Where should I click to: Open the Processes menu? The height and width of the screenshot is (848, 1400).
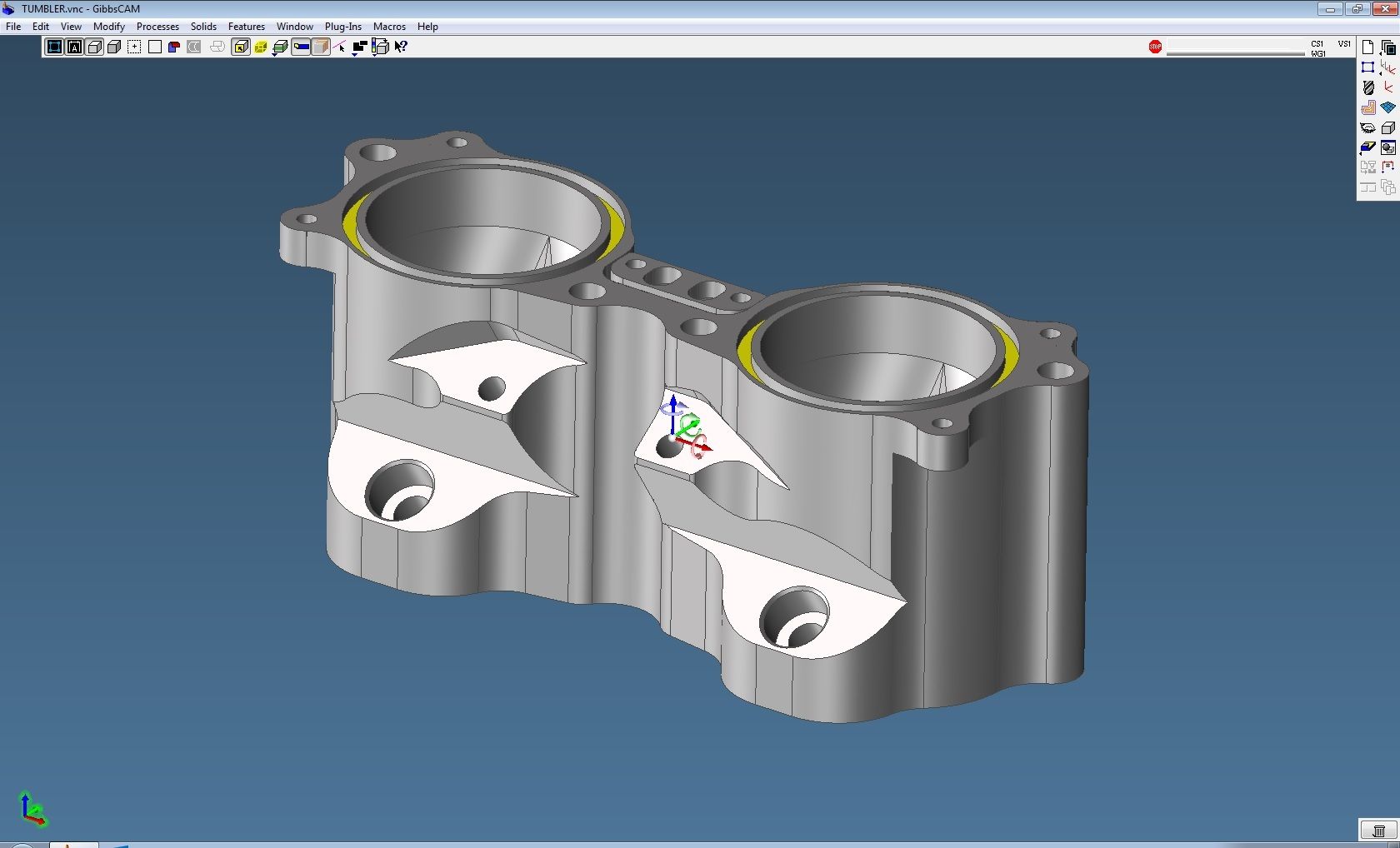tap(157, 27)
